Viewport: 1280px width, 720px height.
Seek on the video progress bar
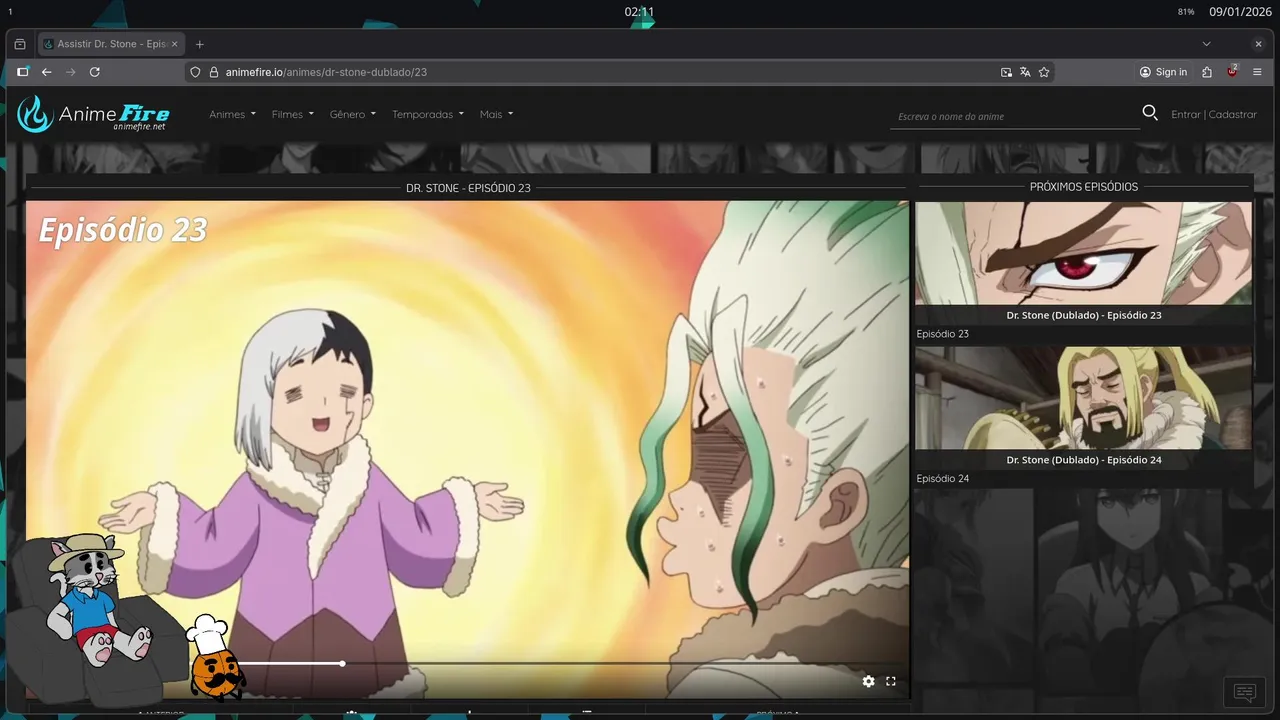click(x=560, y=663)
